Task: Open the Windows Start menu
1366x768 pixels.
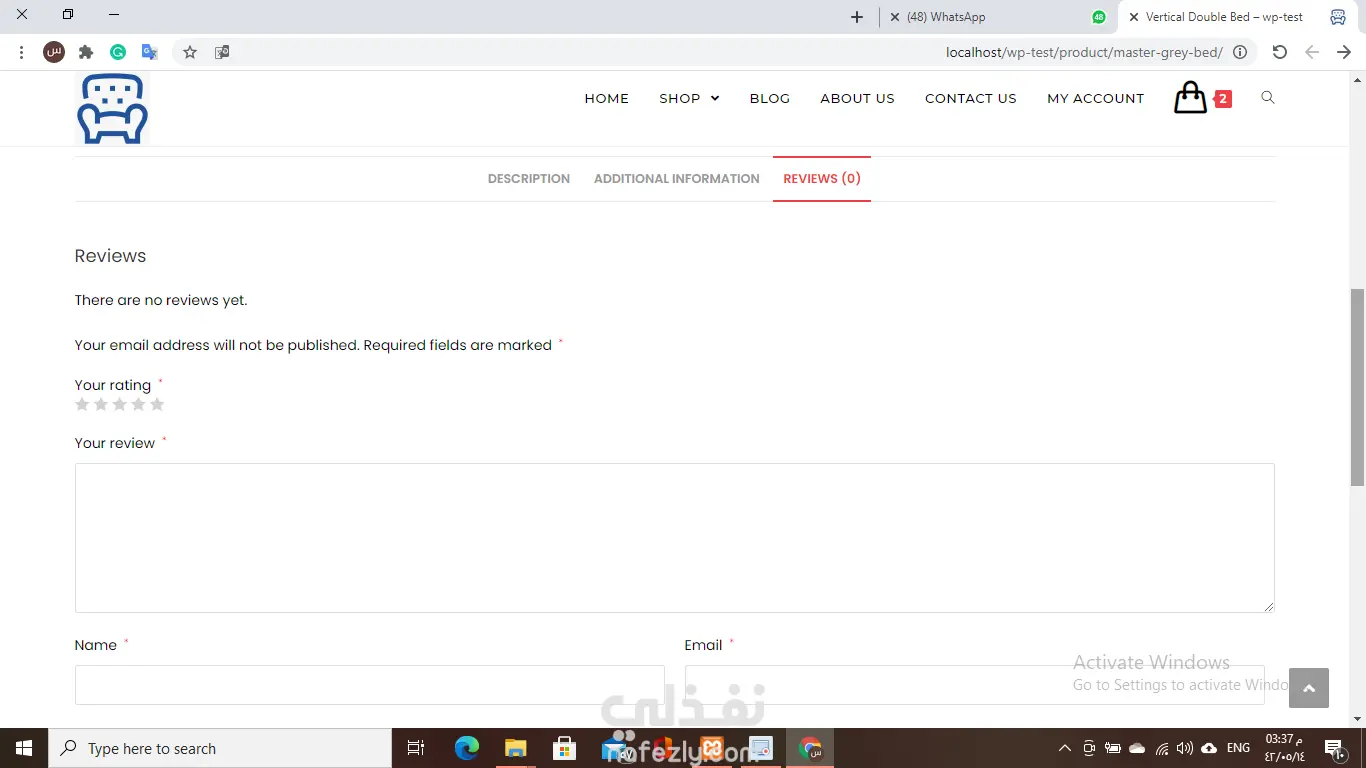Action: tap(24, 748)
